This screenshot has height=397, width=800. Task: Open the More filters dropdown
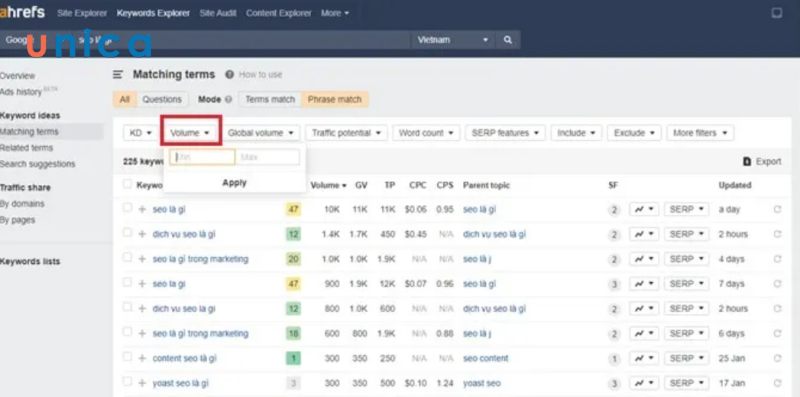pyautogui.click(x=700, y=133)
